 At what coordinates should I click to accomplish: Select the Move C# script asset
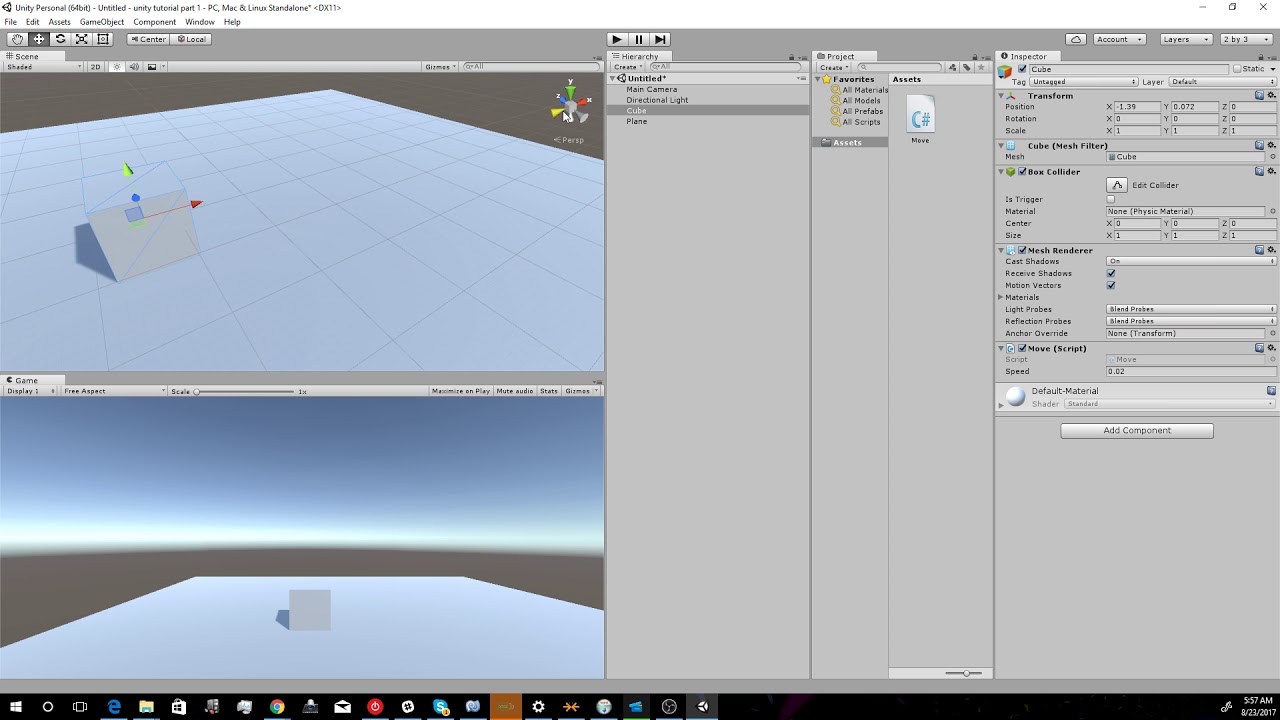(x=920, y=120)
